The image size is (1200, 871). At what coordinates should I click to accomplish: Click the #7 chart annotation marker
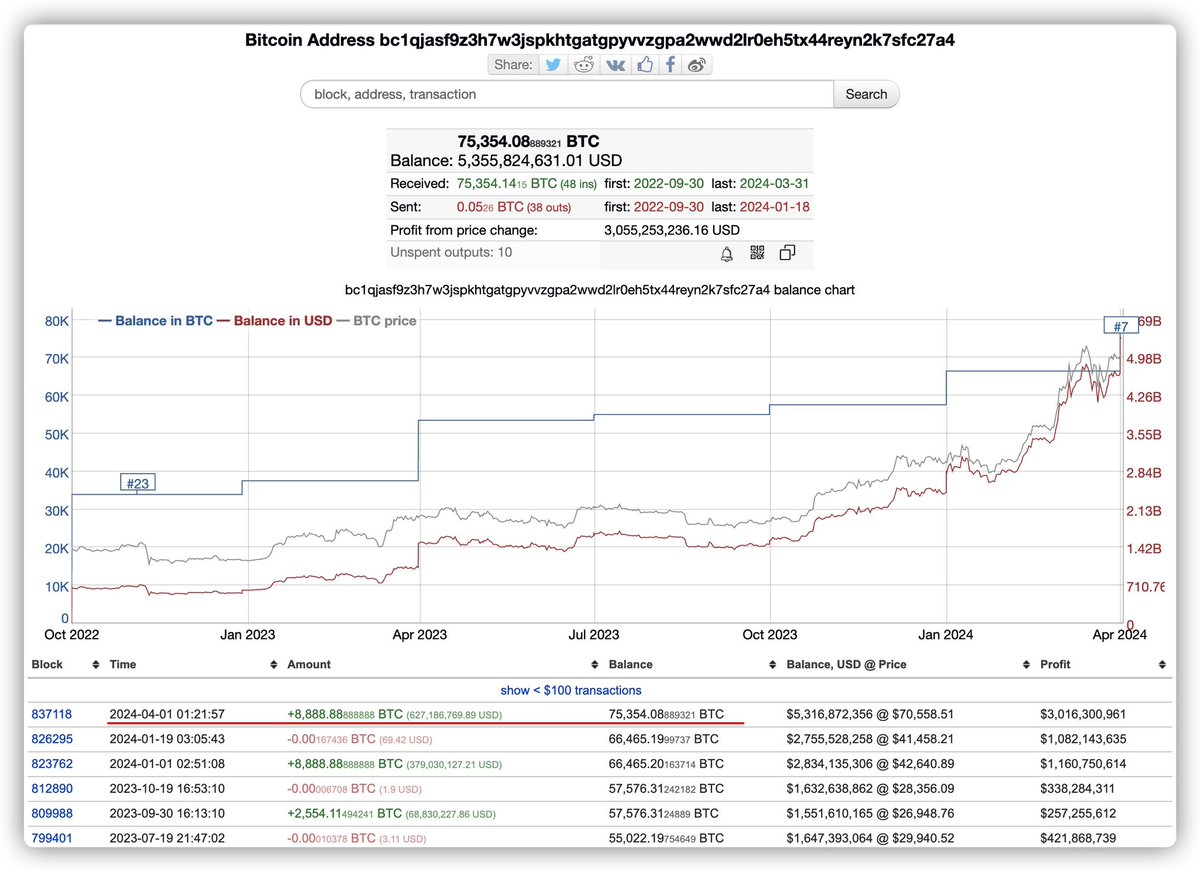click(x=1120, y=326)
